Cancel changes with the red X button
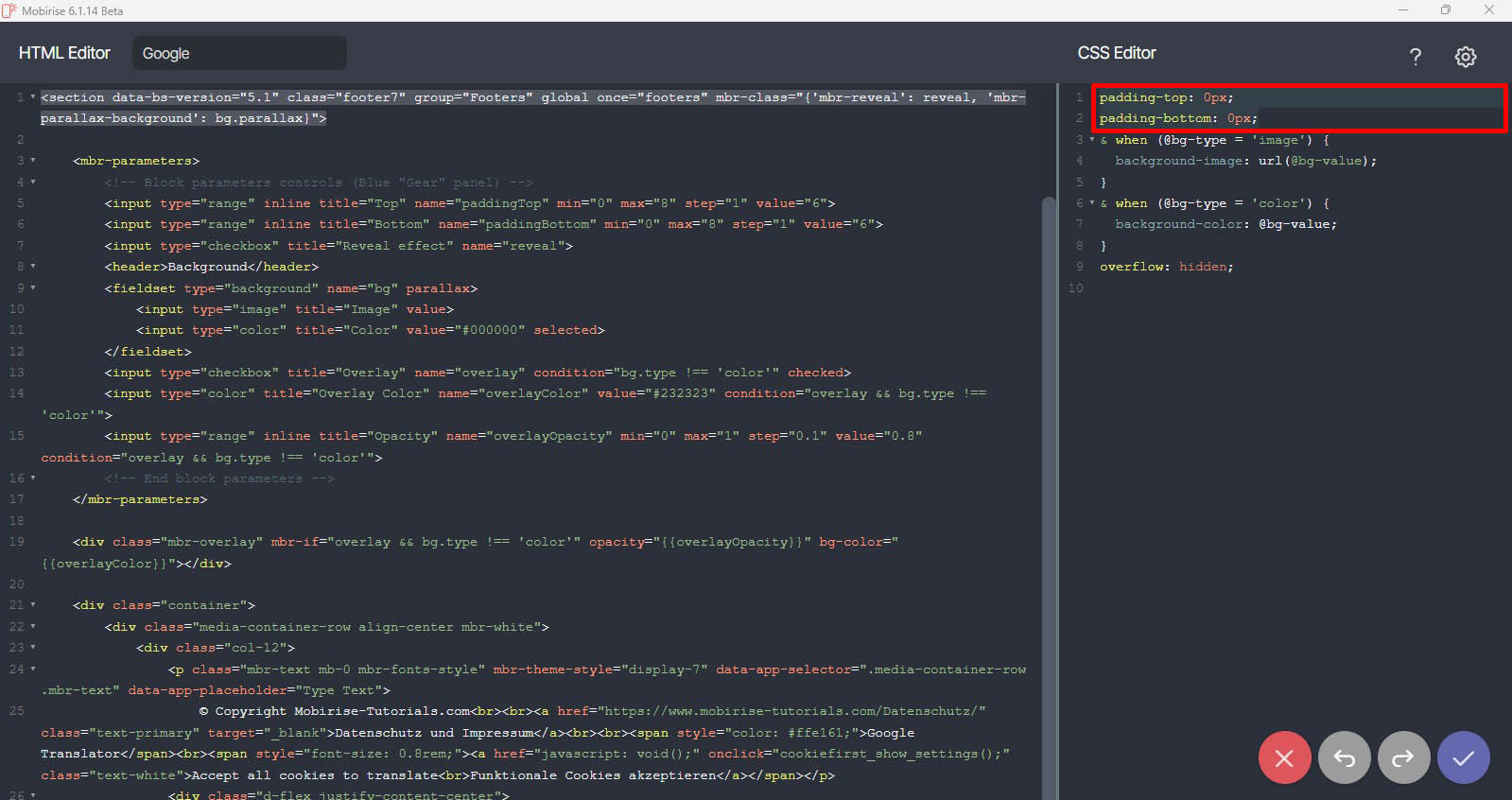1512x800 pixels. coord(1284,757)
